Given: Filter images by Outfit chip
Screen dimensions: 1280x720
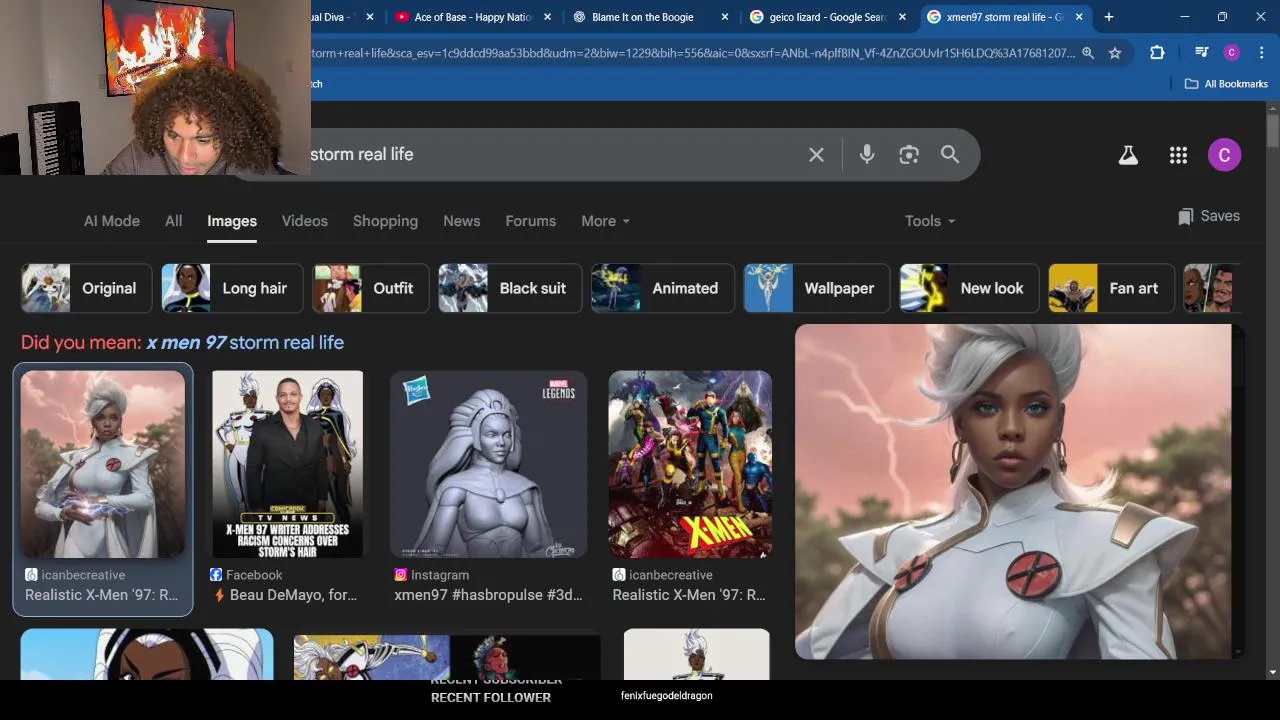Looking at the screenshot, I should [x=371, y=288].
